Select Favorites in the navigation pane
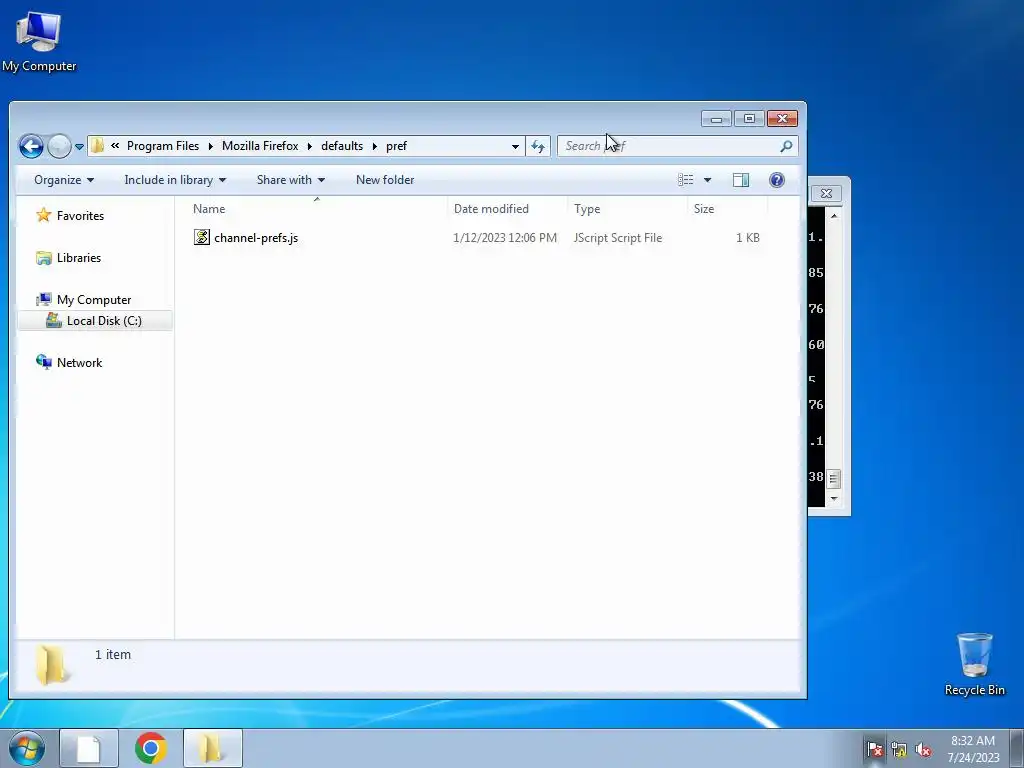This screenshot has height=768, width=1024. [80, 216]
